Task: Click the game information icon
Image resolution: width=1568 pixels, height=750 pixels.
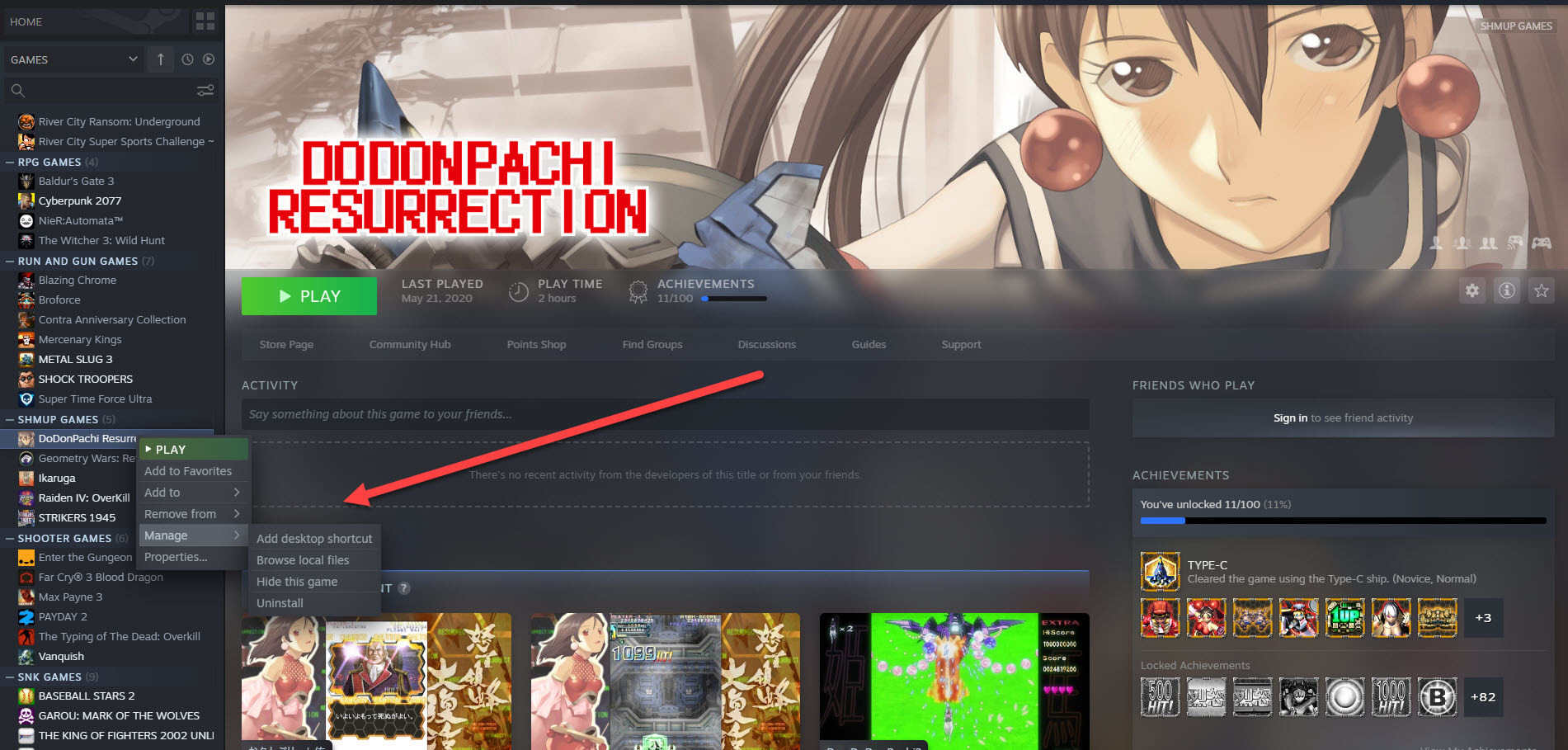Action: tap(1507, 290)
